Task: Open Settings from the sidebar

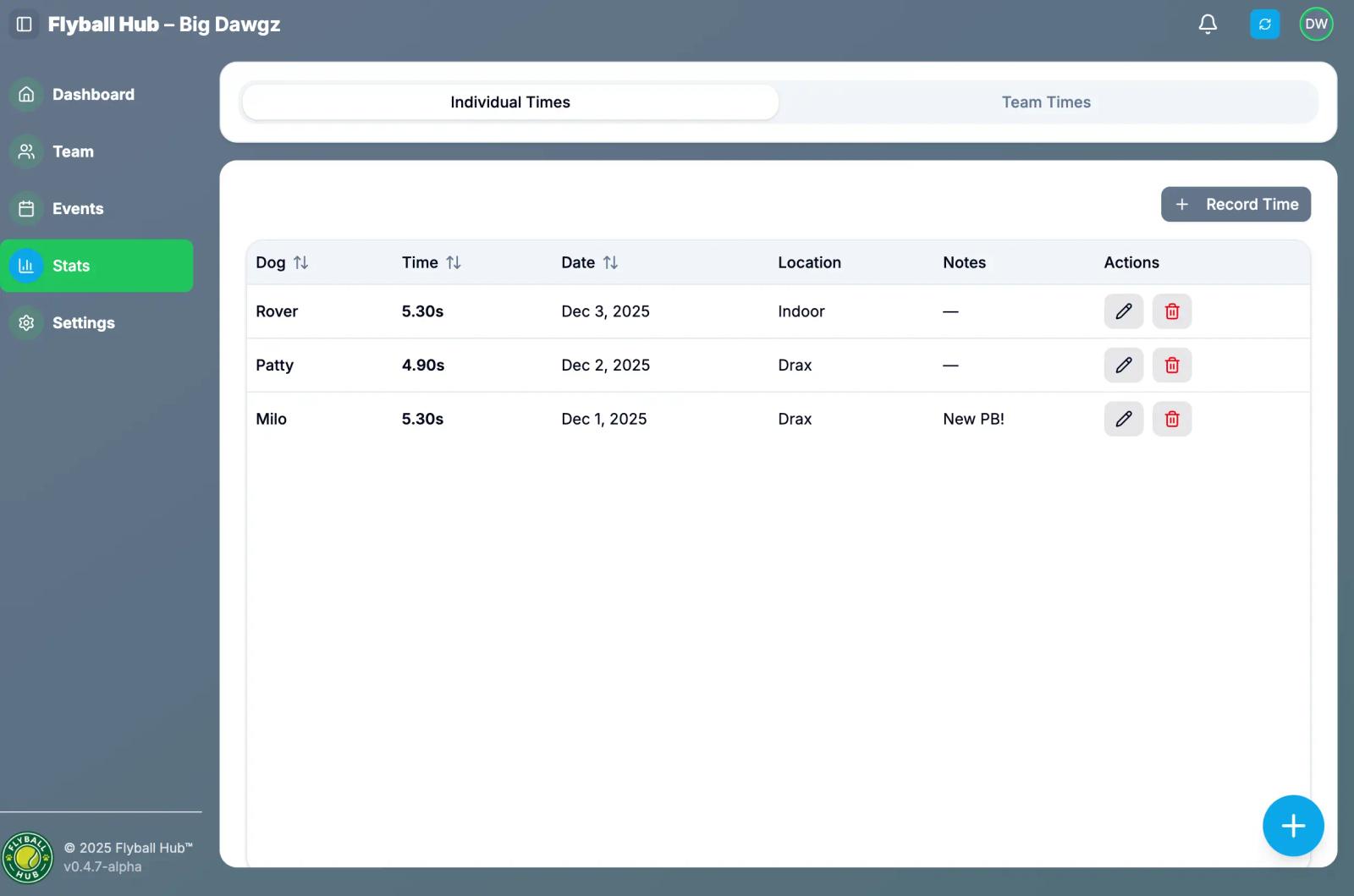Action: 96,323
